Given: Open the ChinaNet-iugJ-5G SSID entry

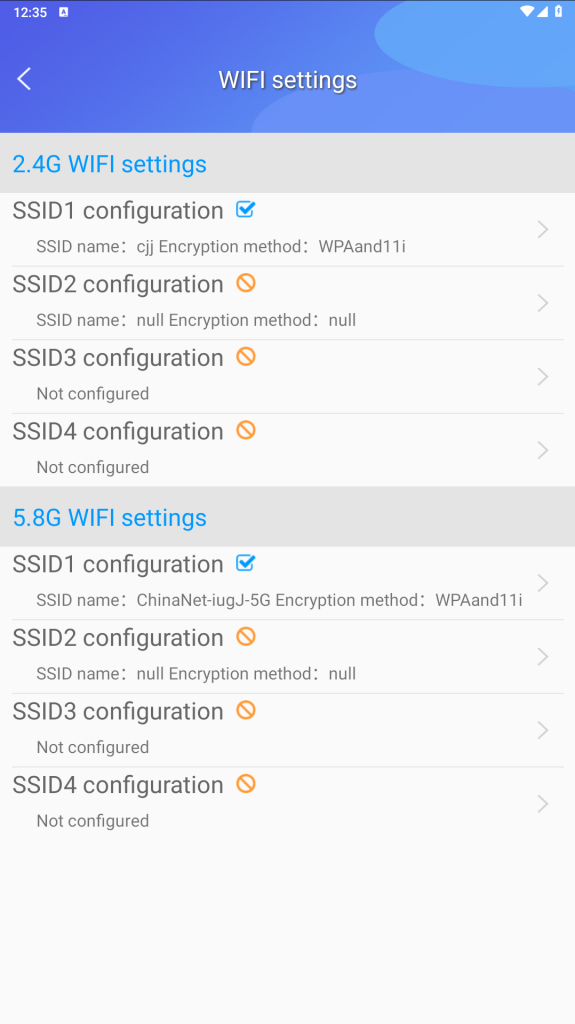Looking at the screenshot, I should point(288,583).
